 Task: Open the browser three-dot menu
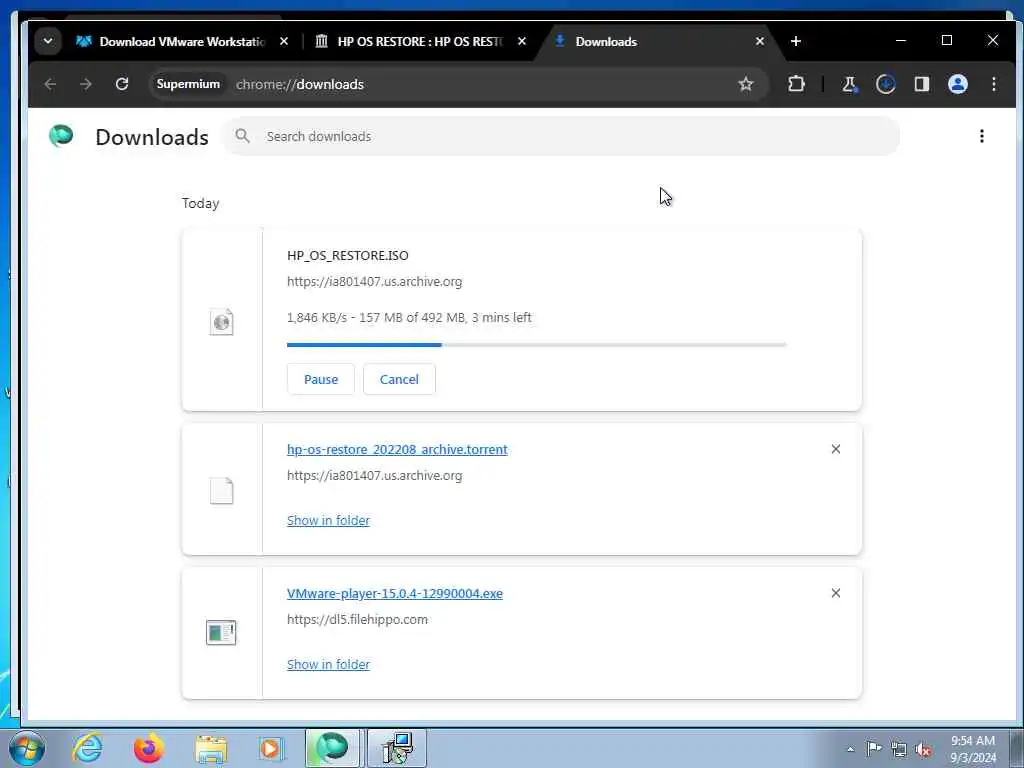coord(993,84)
